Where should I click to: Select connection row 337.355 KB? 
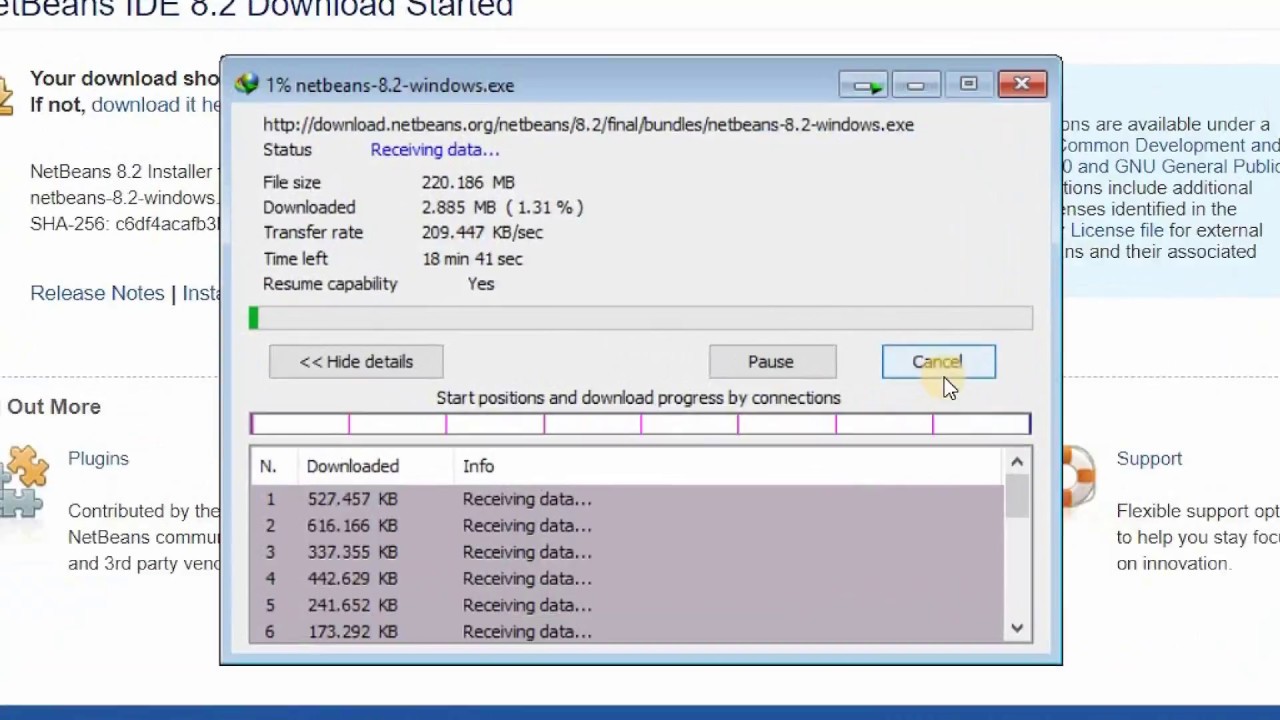(626, 552)
